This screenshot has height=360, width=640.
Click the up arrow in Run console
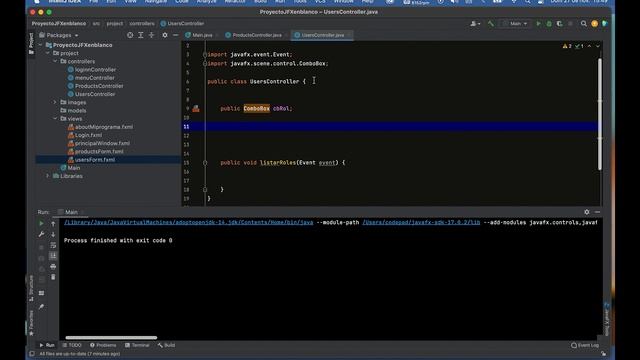click(x=53, y=224)
